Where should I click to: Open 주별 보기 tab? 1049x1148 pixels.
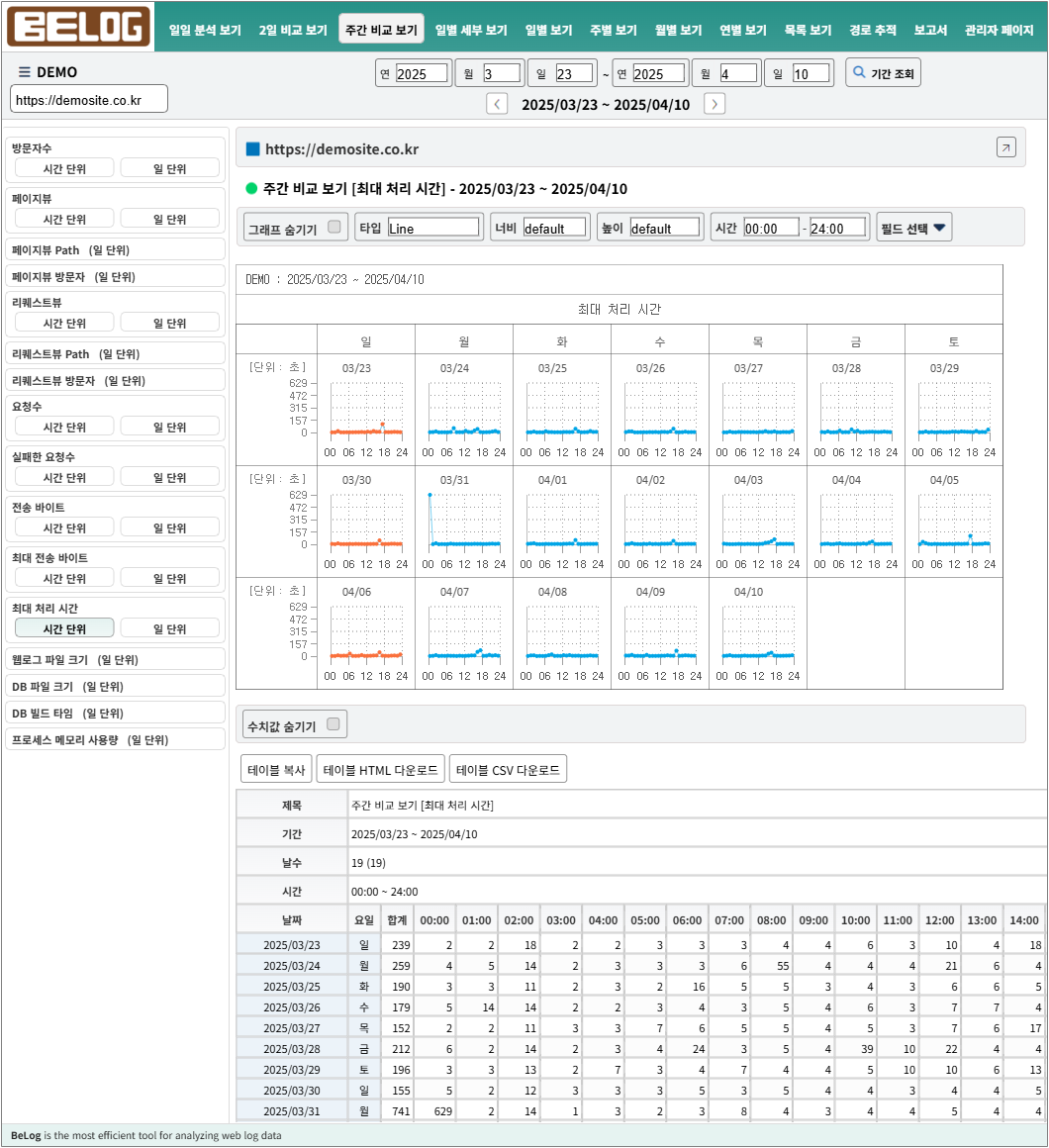pyautogui.click(x=614, y=30)
